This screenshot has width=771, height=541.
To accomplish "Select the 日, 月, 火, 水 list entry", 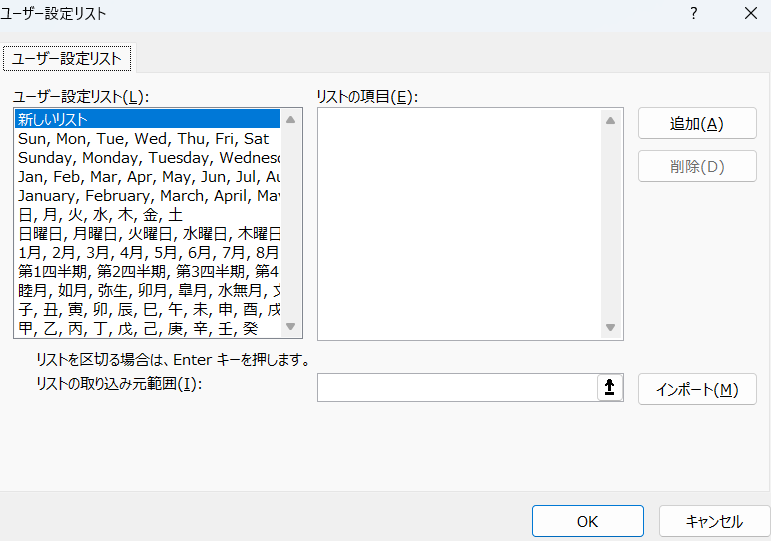I will (100, 215).
